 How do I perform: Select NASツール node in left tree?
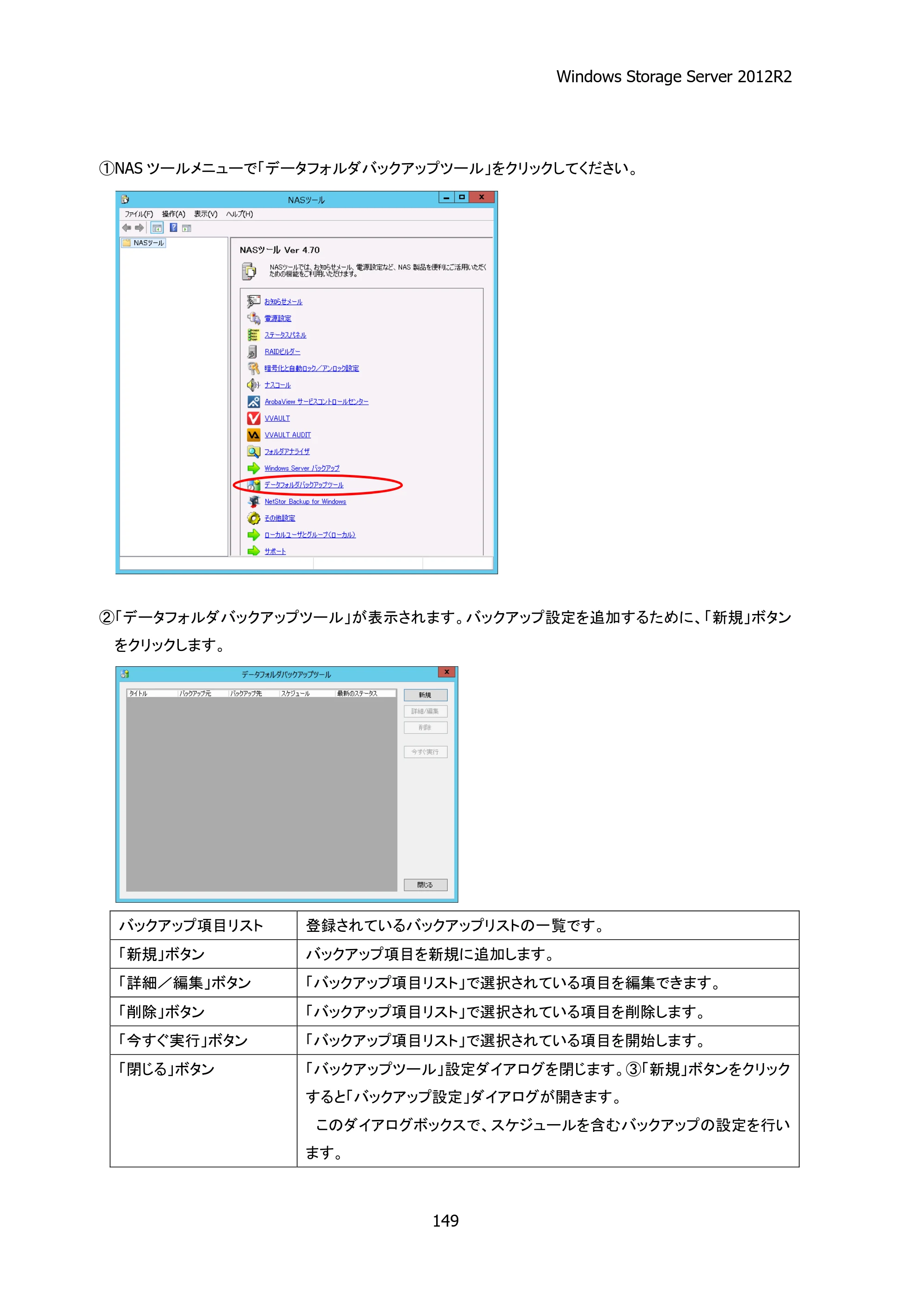click(x=144, y=243)
